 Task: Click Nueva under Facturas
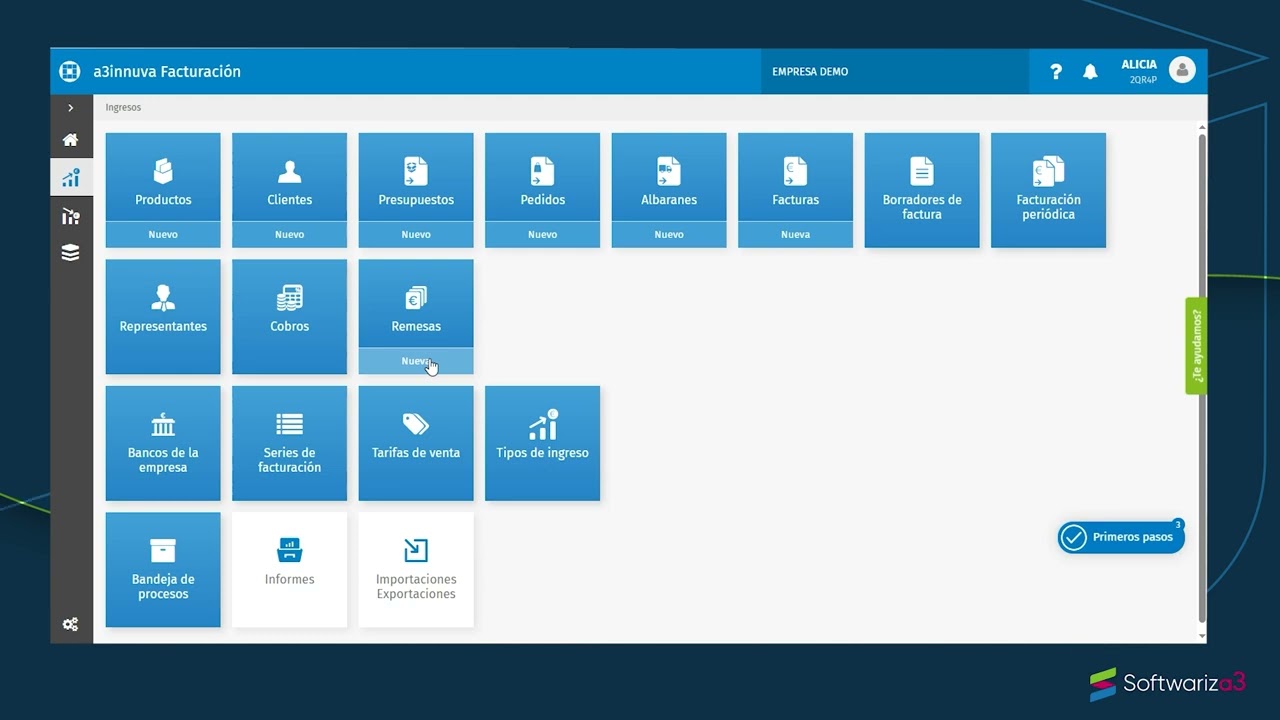pos(795,235)
